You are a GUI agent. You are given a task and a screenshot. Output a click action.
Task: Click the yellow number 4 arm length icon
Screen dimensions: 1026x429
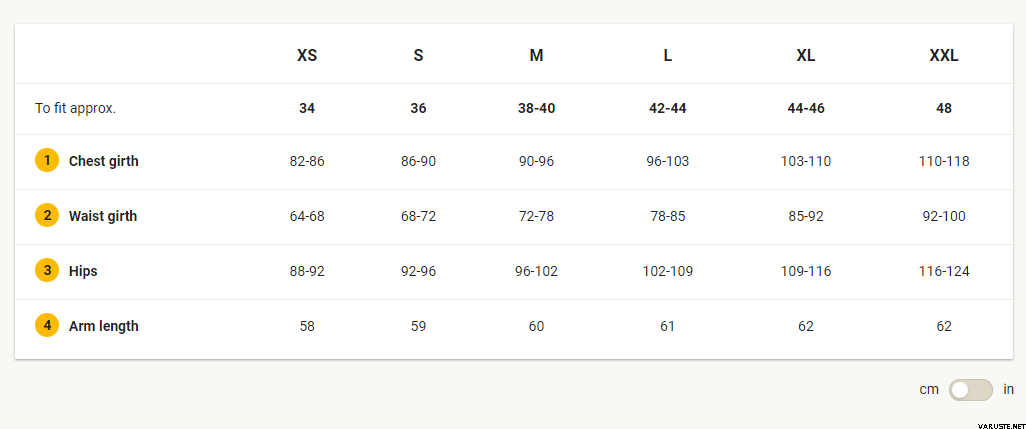point(47,326)
